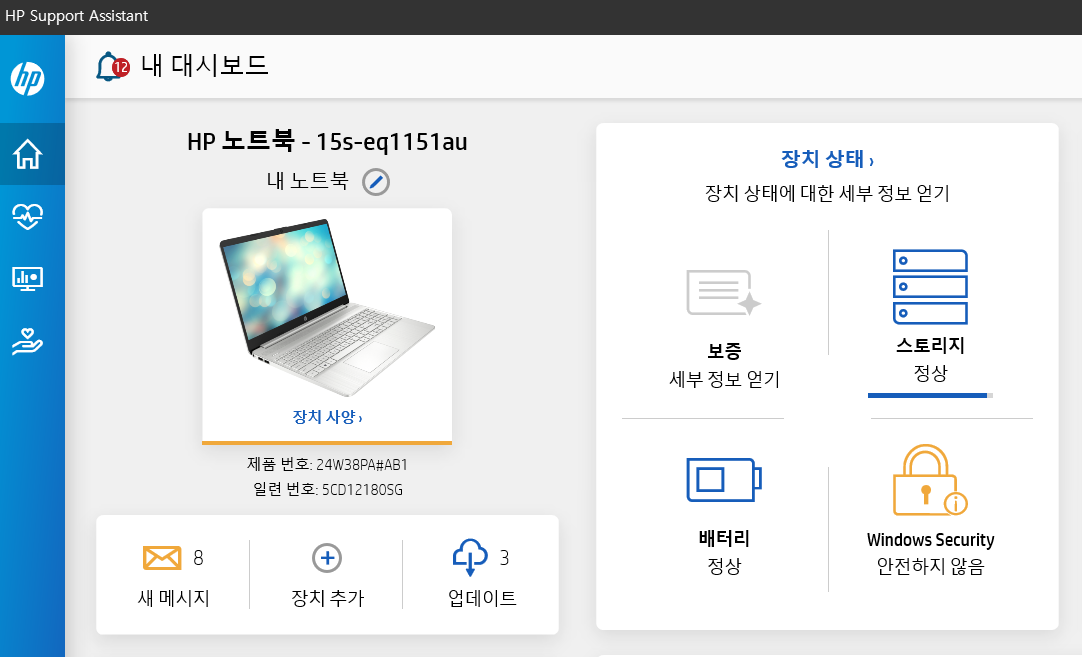Screen dimensions: 1082x657
Task: Click the storage usage progress bar
Action: (930, 395)
